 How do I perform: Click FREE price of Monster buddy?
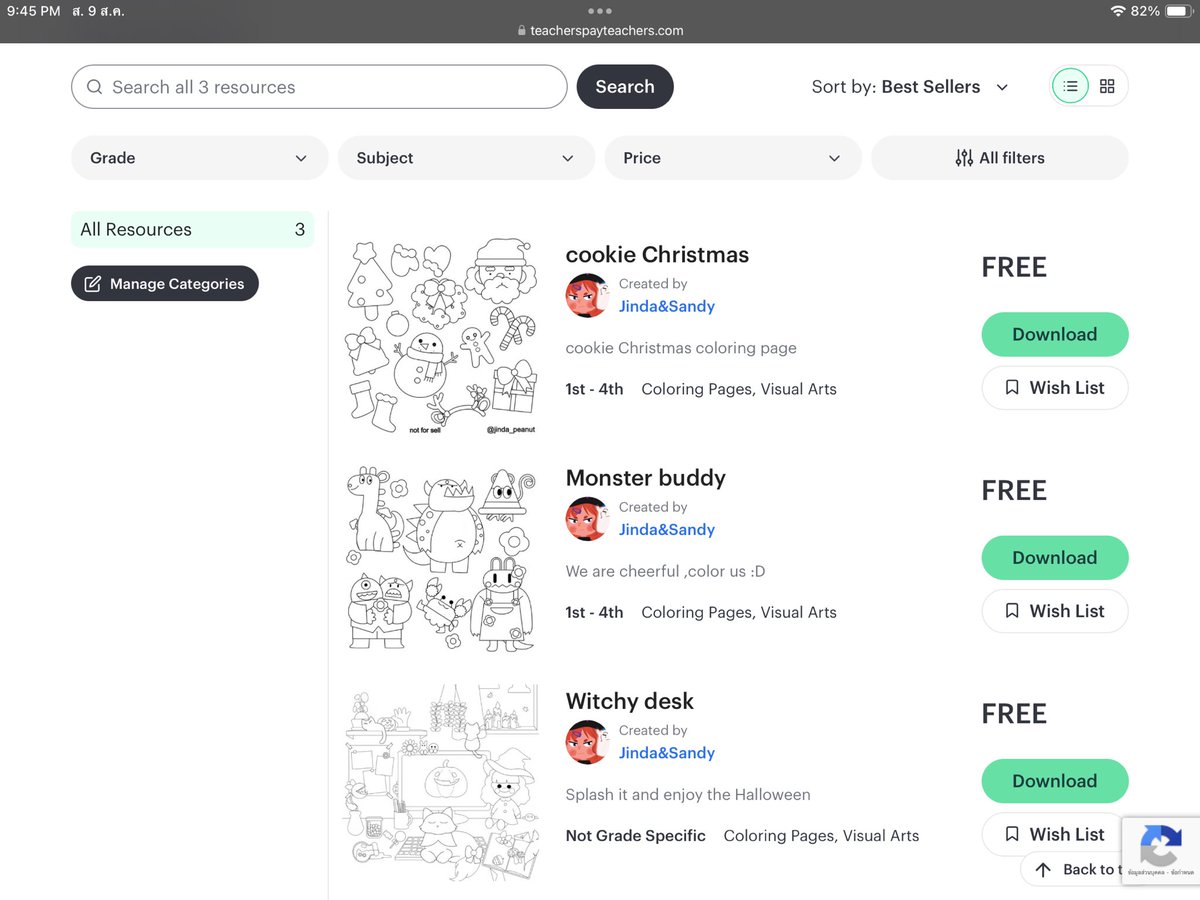click(1014, 490)
